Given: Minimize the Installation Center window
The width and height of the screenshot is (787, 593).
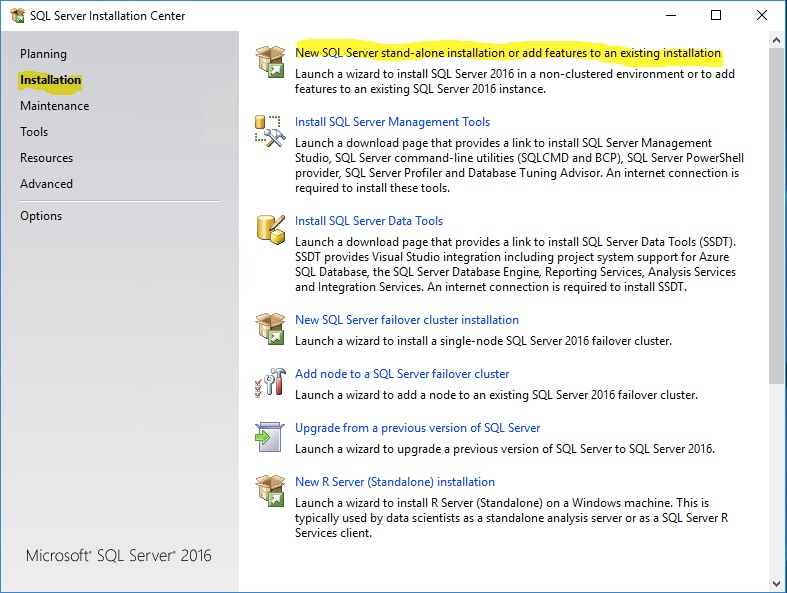Looking at the screenshot, I should pyautogui.click(x=671, y=16).
